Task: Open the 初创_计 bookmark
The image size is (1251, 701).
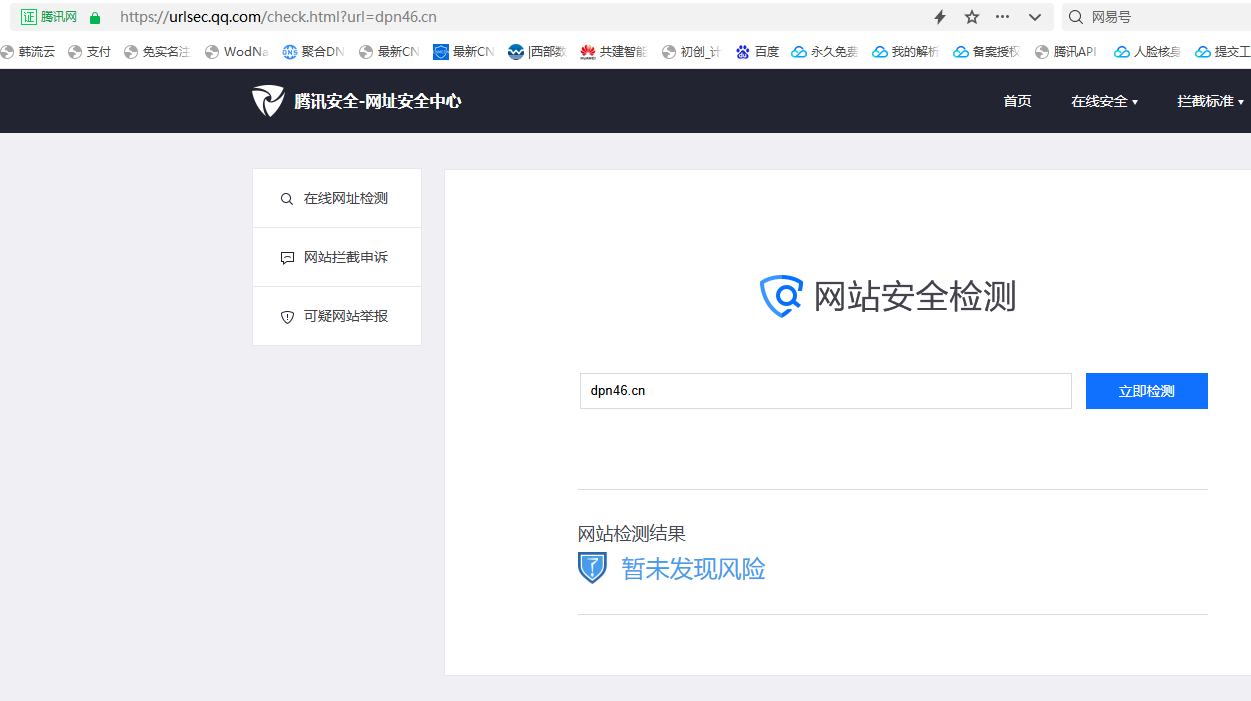Action: click(x=691, y=52)
